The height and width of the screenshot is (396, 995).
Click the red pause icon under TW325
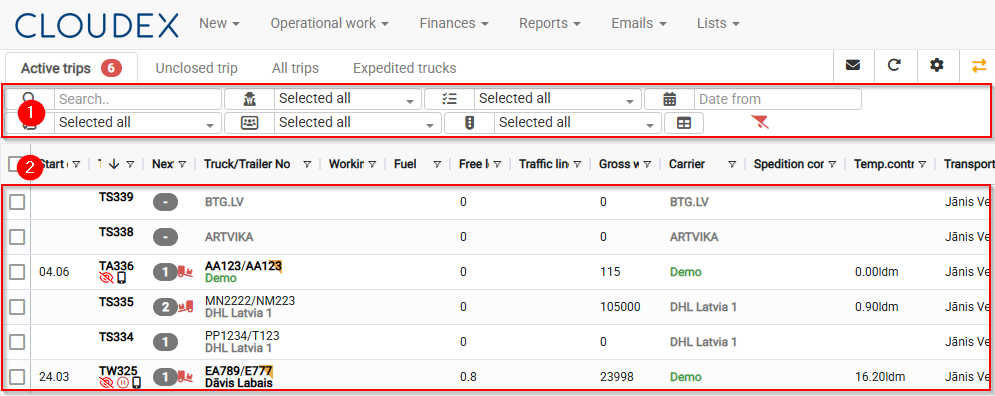122,382
